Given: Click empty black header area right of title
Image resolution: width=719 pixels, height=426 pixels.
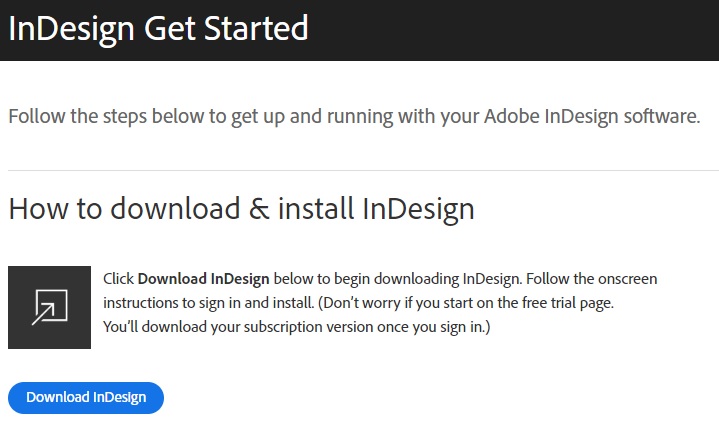Looking at the screenshot, I should click(520, 30).
